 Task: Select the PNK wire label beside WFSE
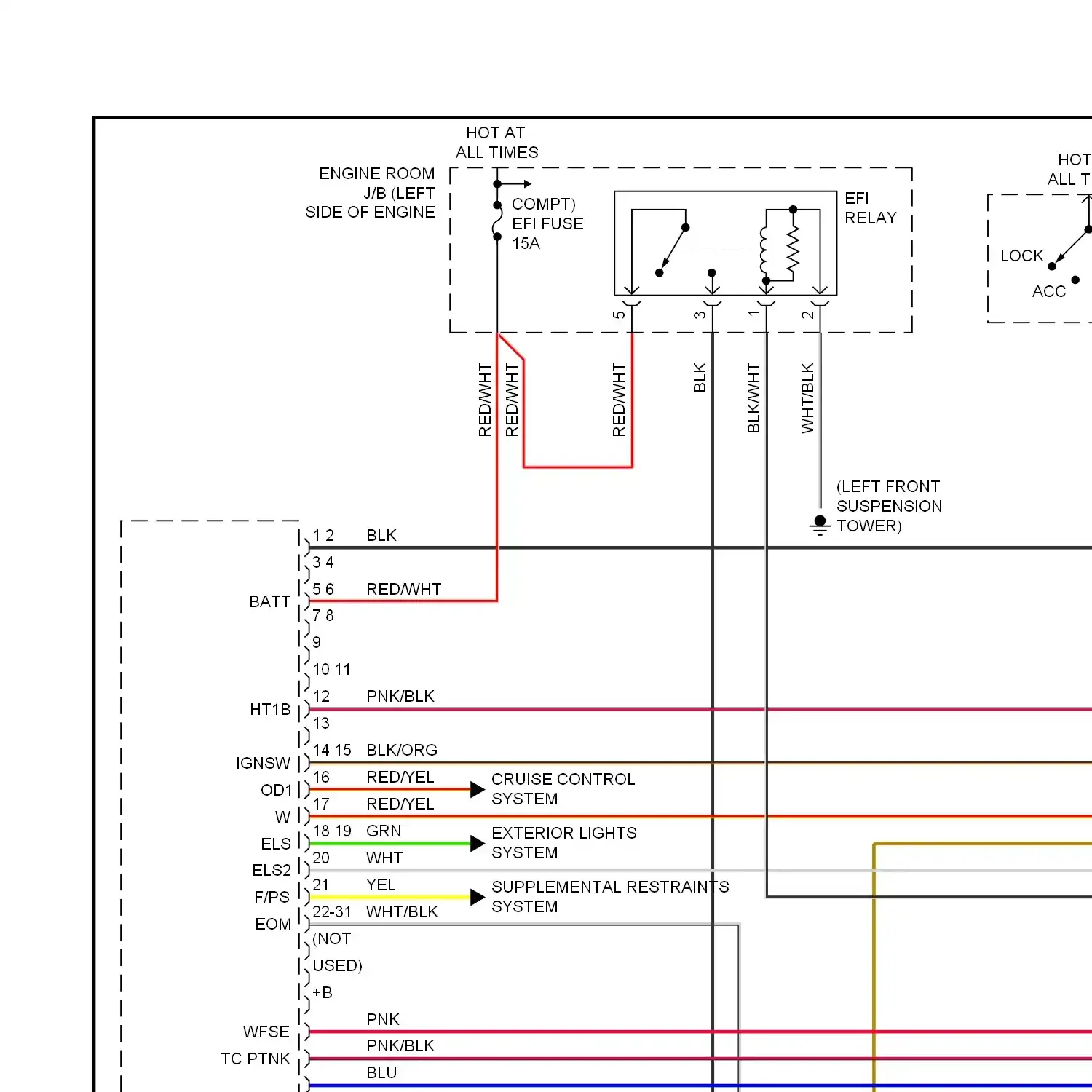pos(383,1019)
